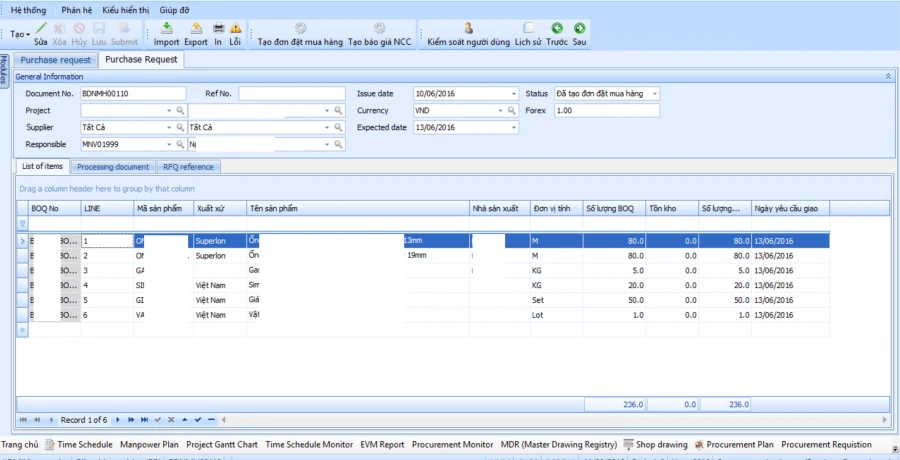Collapse the General Information panel
The width and height of the screenshot is (900, 460).
[888, 76]
